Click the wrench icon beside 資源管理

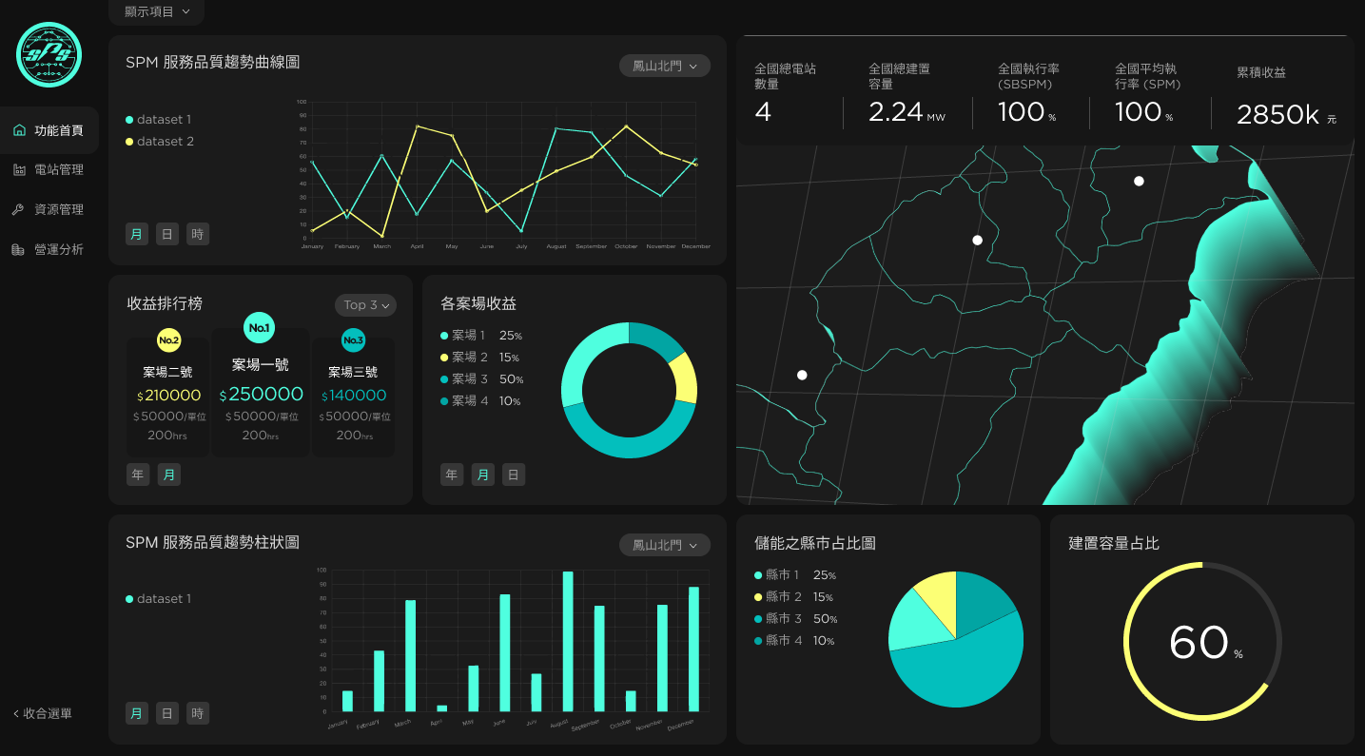coord(18,210)
